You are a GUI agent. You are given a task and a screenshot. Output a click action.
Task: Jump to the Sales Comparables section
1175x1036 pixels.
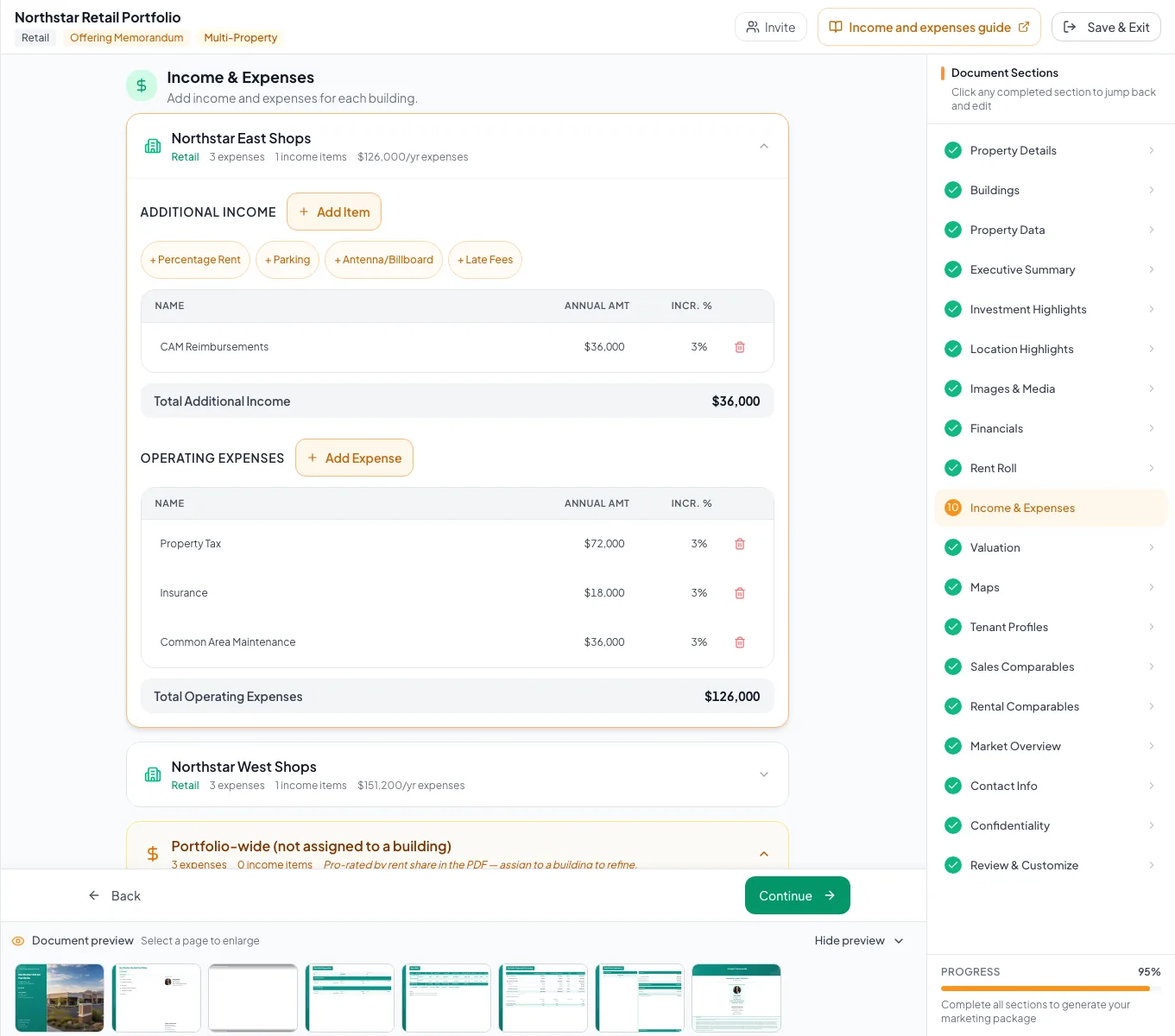(x=1051, y=666)
